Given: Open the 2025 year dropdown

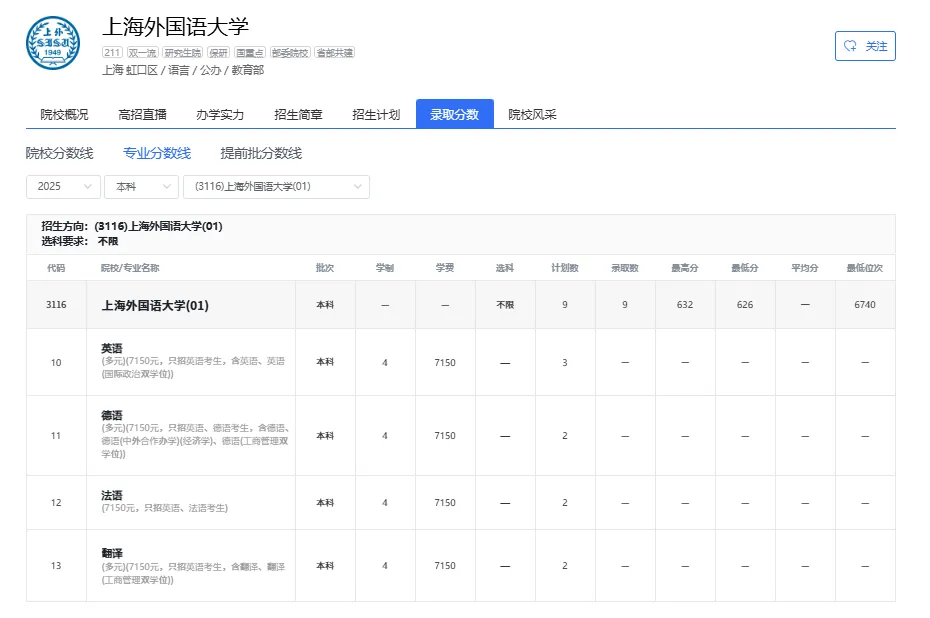Looking at the screenshot, I should click(63, 187).
